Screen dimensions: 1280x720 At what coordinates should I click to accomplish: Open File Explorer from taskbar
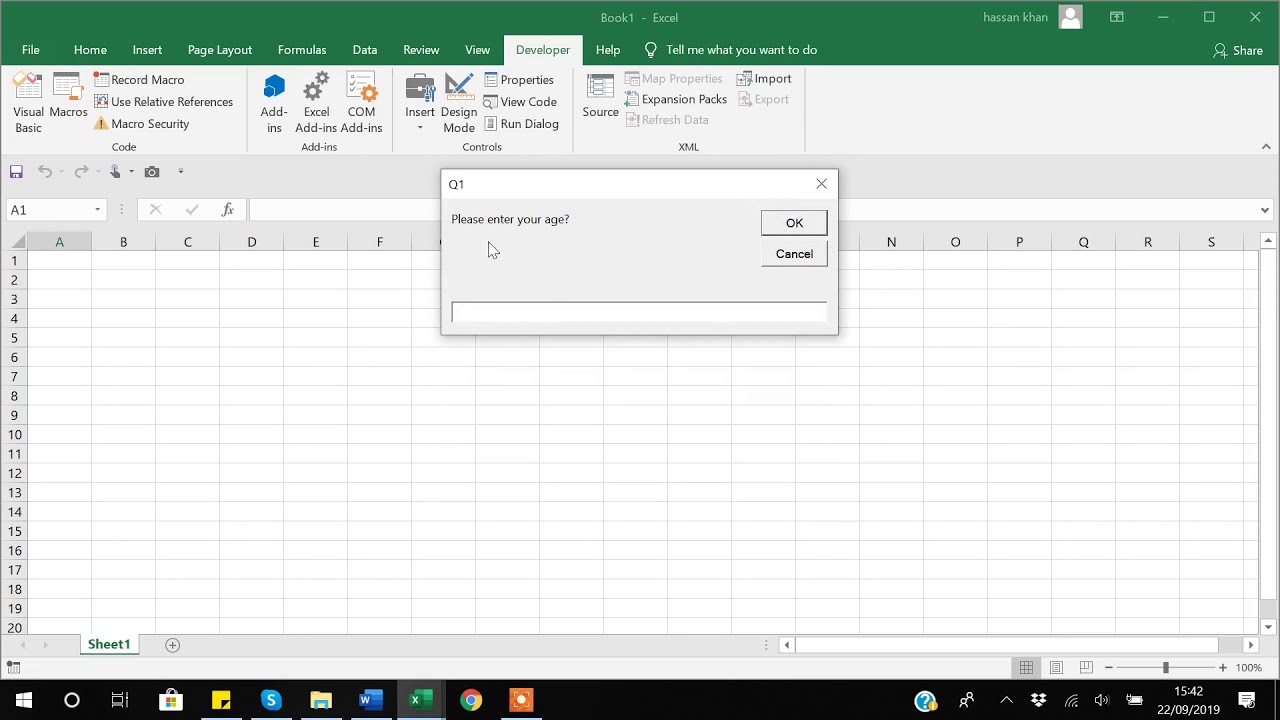pyautogui.click(x=320, y=700)
